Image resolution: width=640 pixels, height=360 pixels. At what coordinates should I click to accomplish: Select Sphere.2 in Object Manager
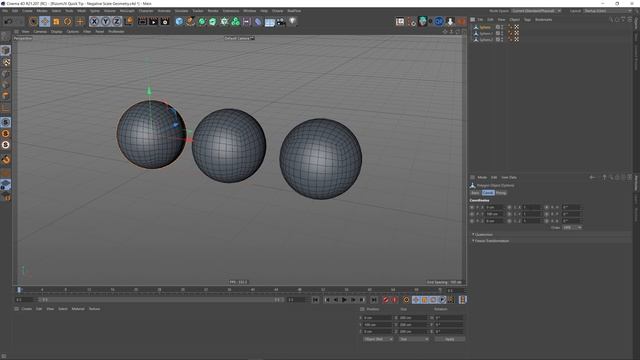(486, 40)
